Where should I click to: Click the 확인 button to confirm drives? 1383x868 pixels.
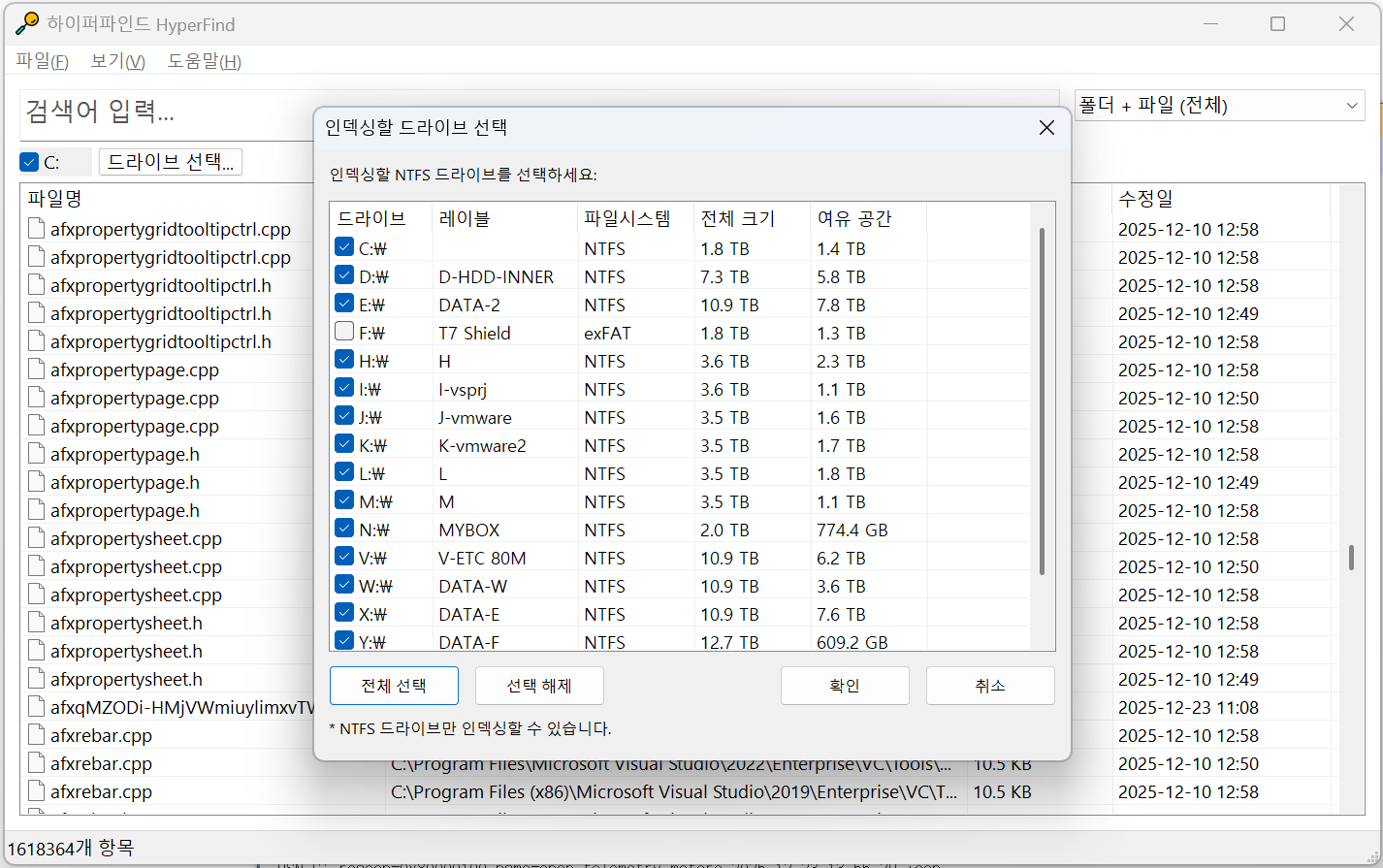844,686
